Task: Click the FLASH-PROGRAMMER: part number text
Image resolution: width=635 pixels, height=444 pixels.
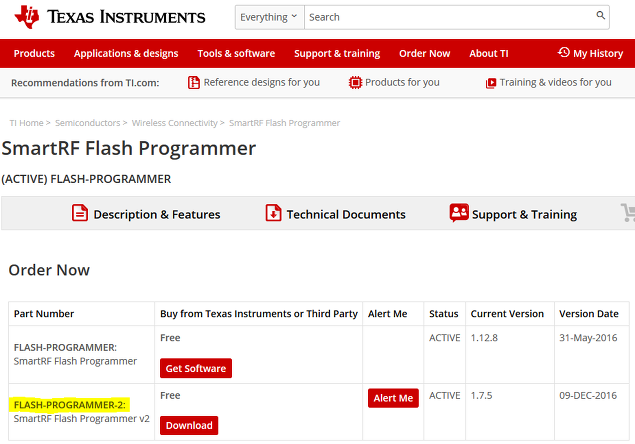Action: pyautogui.click(x=65, y=348)
